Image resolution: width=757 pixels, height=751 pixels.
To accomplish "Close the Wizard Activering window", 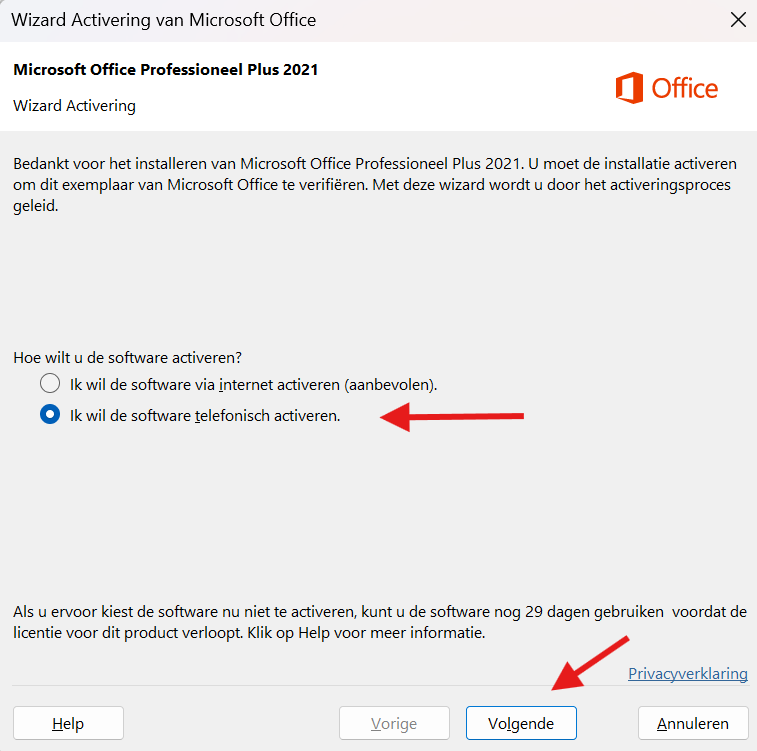I will pyautogui.click(x=738, y=20).
